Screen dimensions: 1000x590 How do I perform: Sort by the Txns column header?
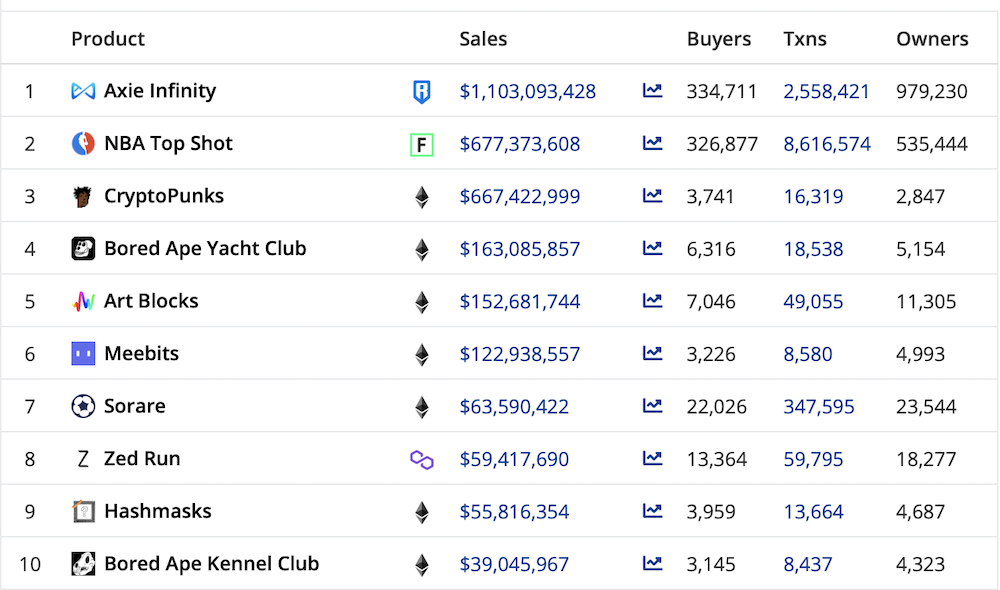click(x=805, y=39)
